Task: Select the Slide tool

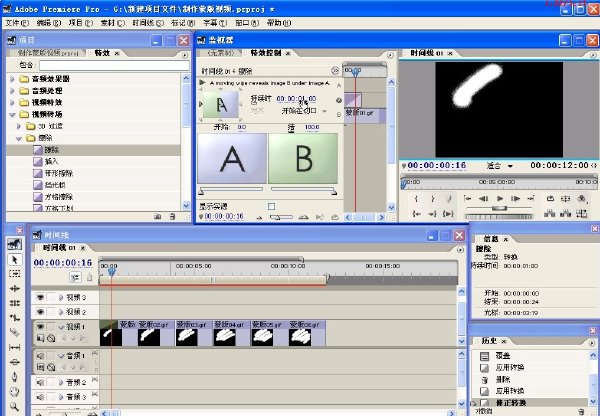Action: click(15, 362)
